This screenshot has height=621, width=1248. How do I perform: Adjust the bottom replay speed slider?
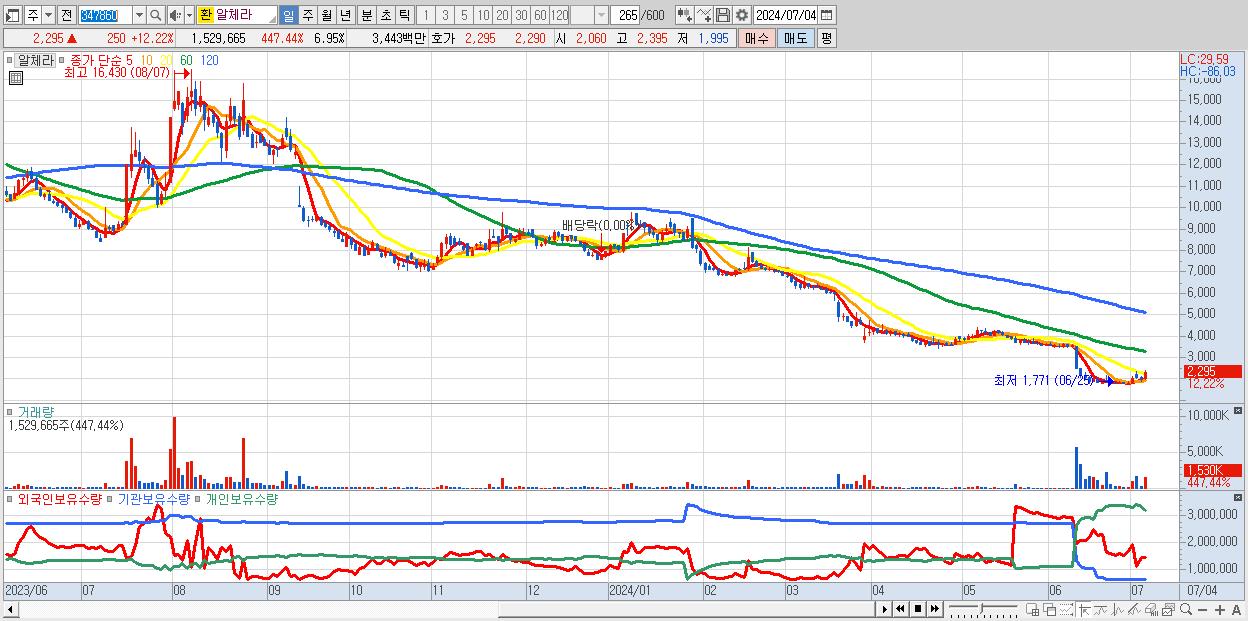(982, 609)
